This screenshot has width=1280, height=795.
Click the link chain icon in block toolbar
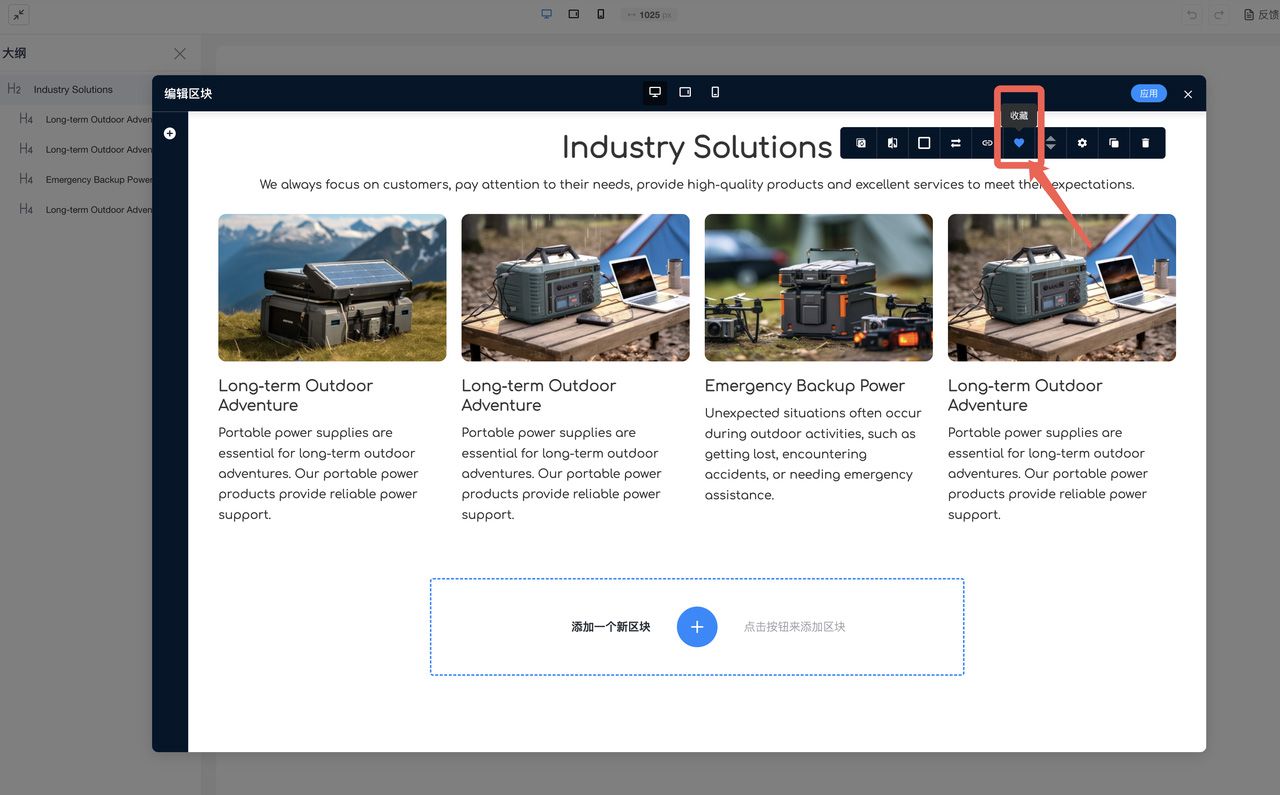pos(987,143)
